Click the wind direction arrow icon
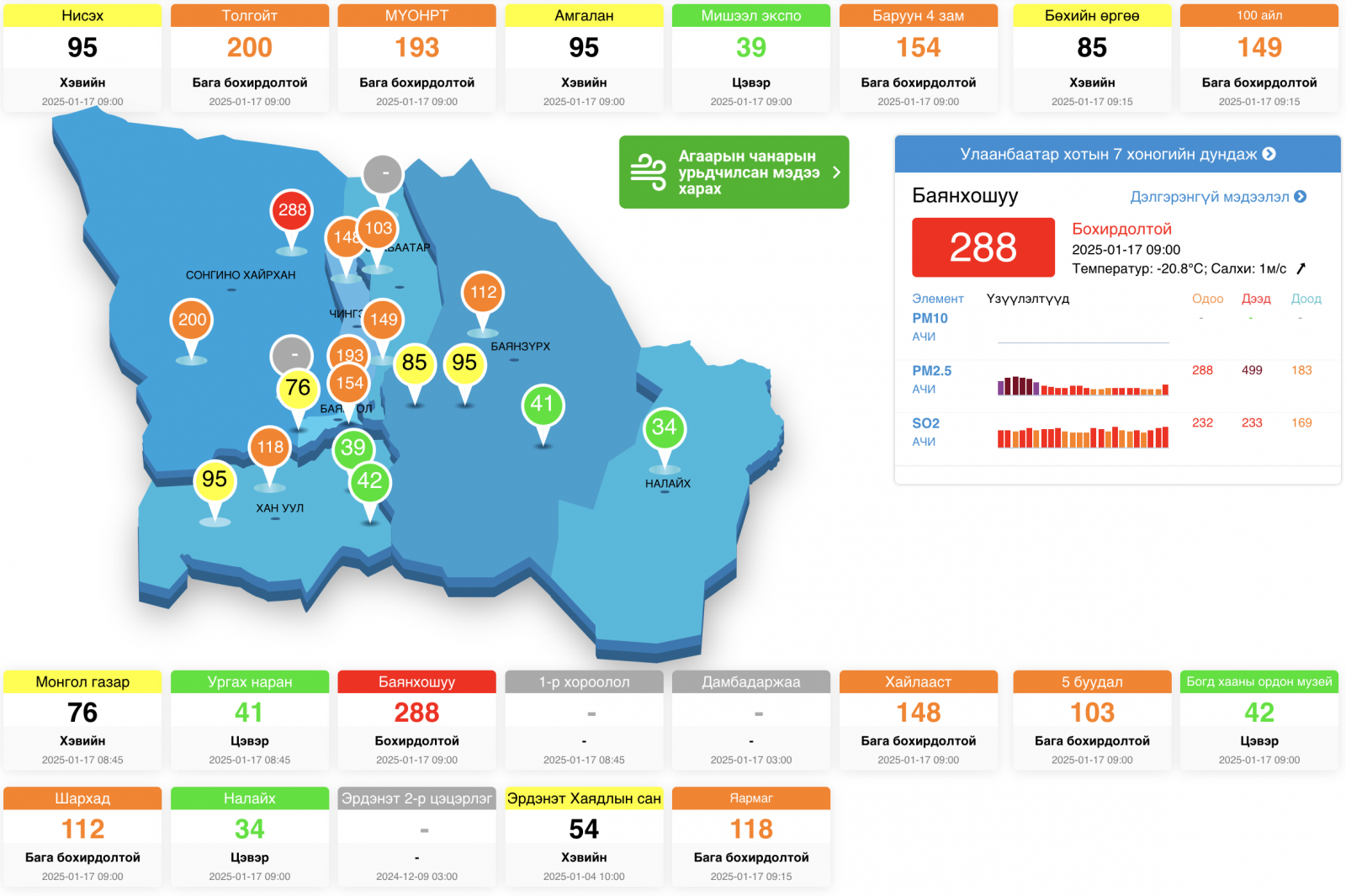 [1301, 269]
